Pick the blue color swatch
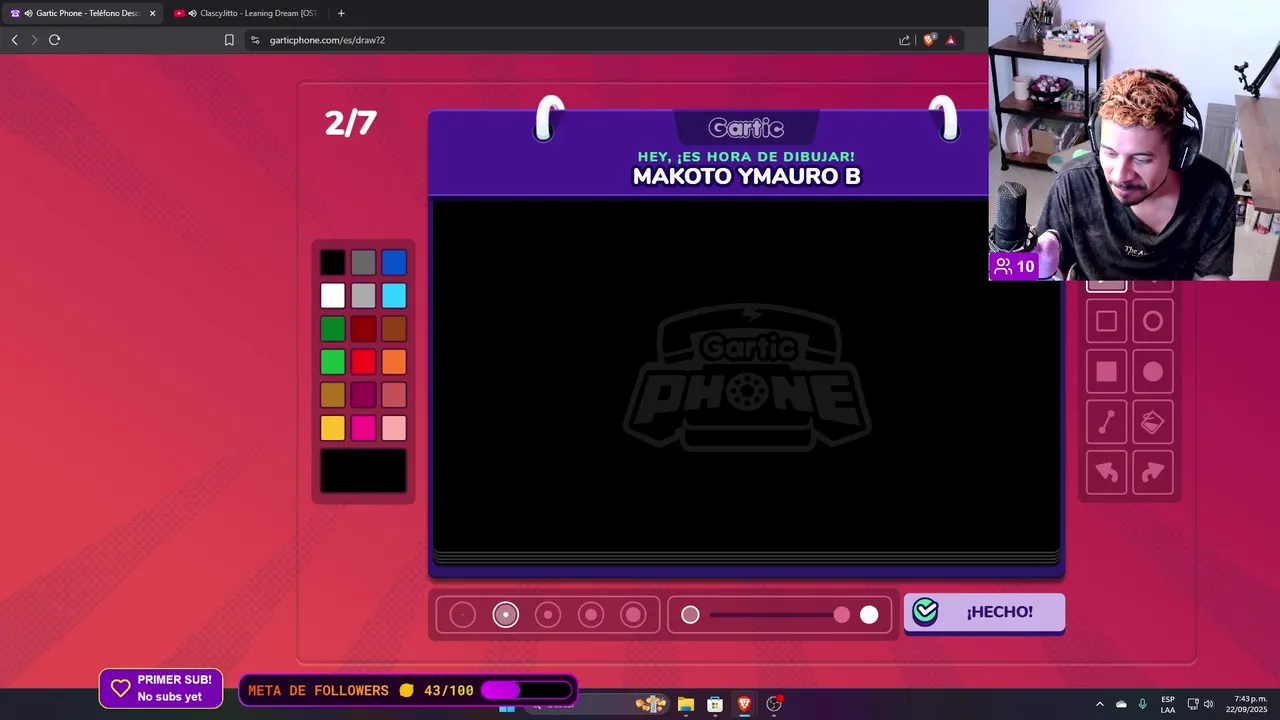The width and height of the screenshot is (1280, 720). [x=394, y=263]
